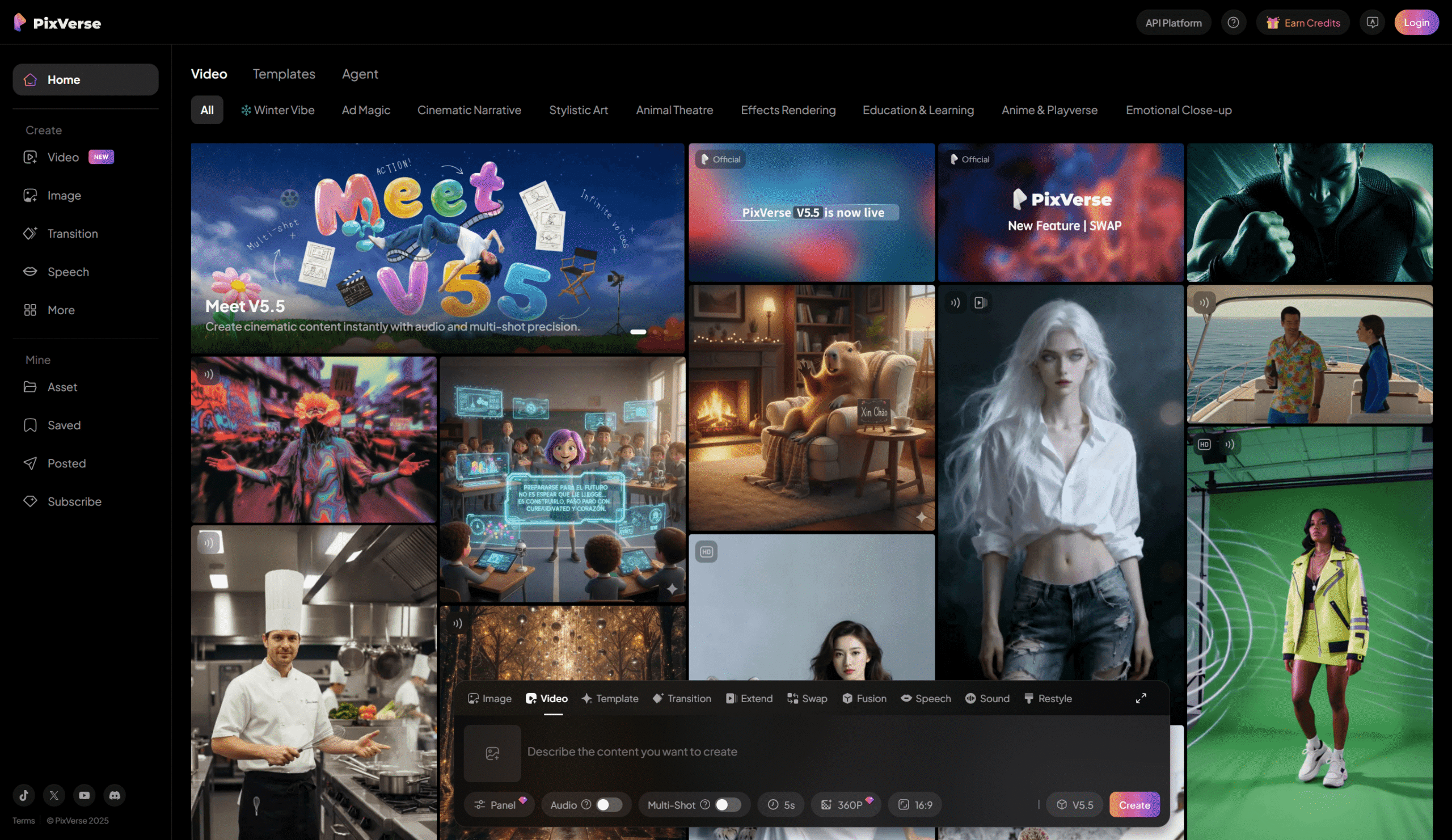The width and height of the screenshot is (1452, 840).
Task: Expand the creation panel to fullscreen
Action: (1140, 698)
